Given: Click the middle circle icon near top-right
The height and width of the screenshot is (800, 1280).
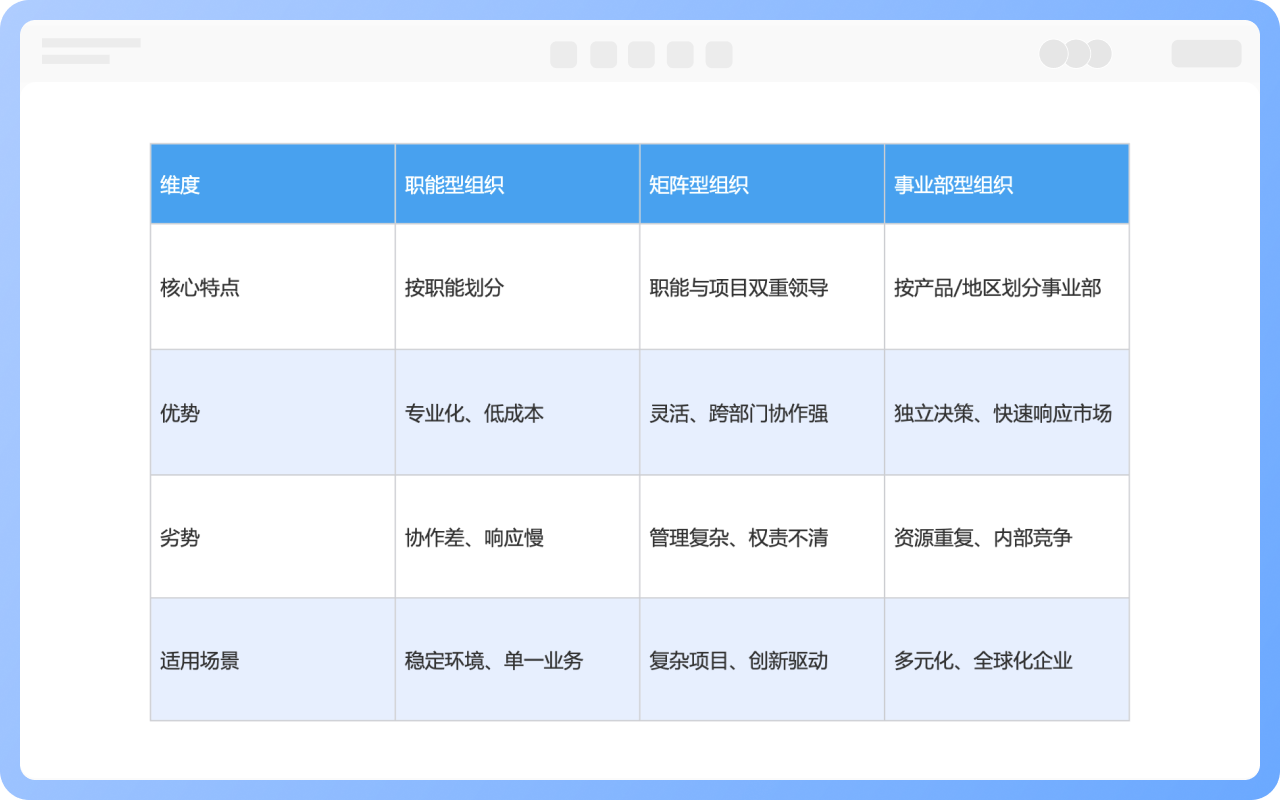Looking at the screenshot, I should pos(1076,52).
